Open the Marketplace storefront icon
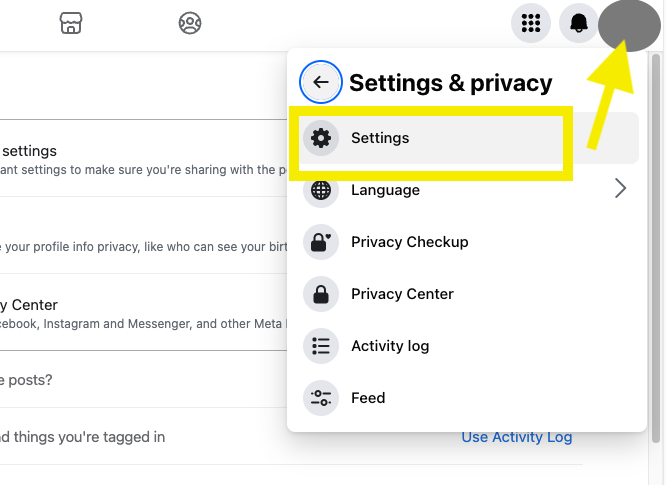The height and width of the screenshot is (485, 666). click(x=70, y=23)
